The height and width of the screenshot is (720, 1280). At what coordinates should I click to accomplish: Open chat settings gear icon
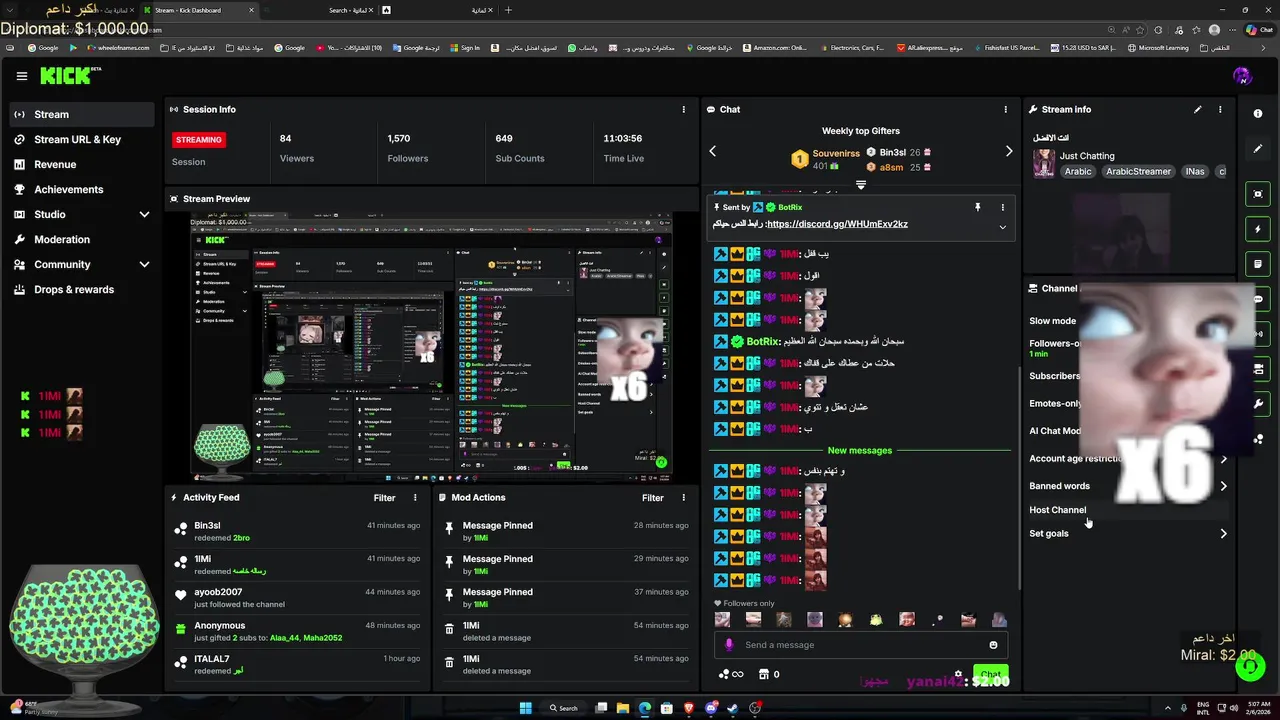[x=958, y=674]
